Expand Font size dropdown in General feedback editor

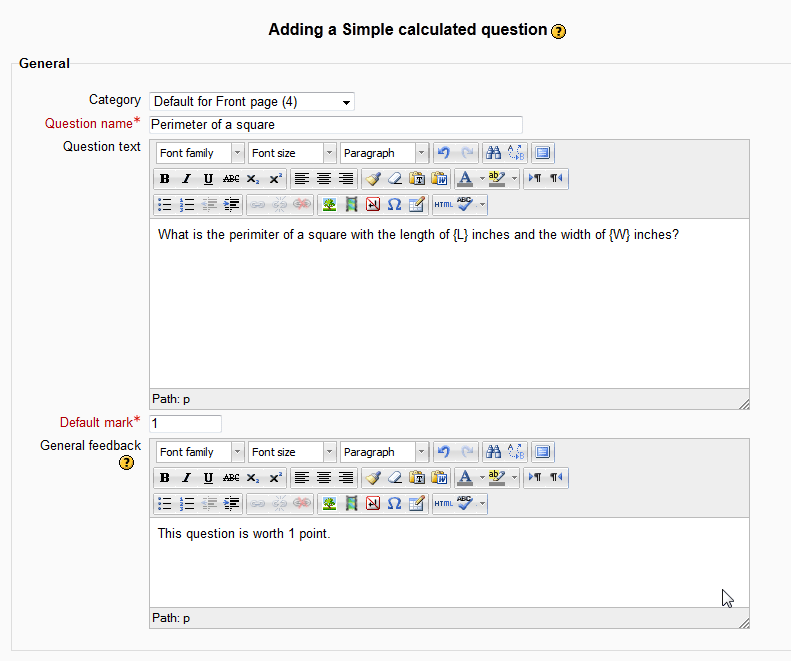293,452
